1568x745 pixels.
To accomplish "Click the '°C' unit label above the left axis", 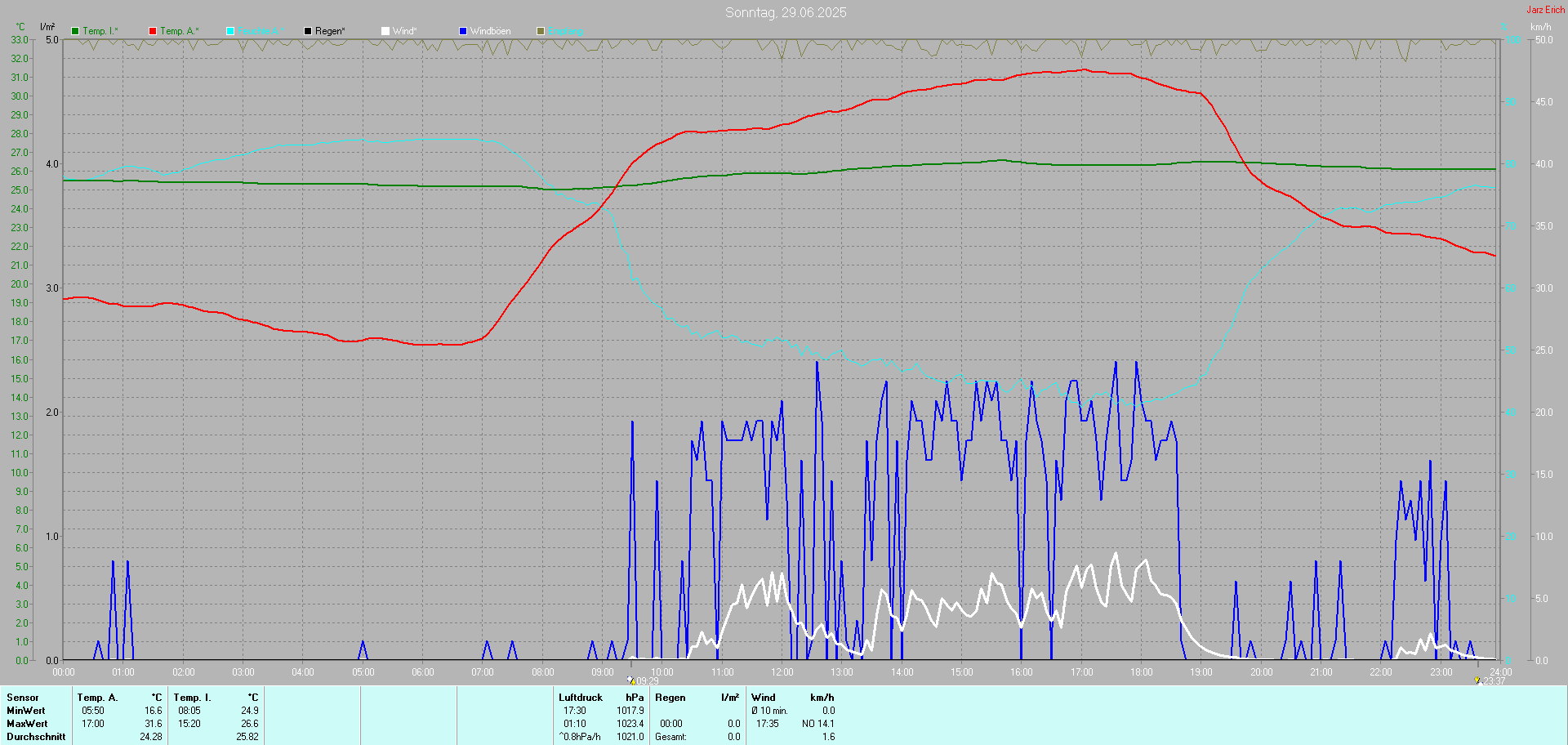I will pyautogui.click(x=20, y=27).
